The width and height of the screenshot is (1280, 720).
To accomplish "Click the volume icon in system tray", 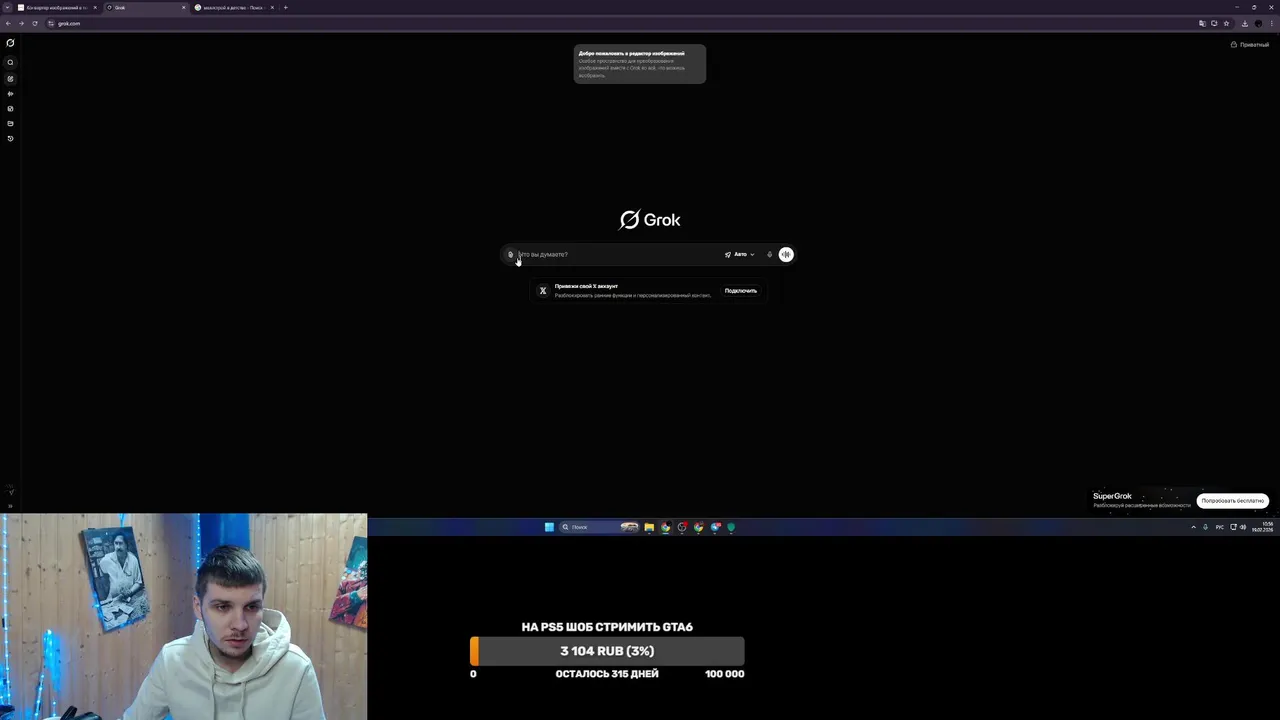I will pos(1243,527).
